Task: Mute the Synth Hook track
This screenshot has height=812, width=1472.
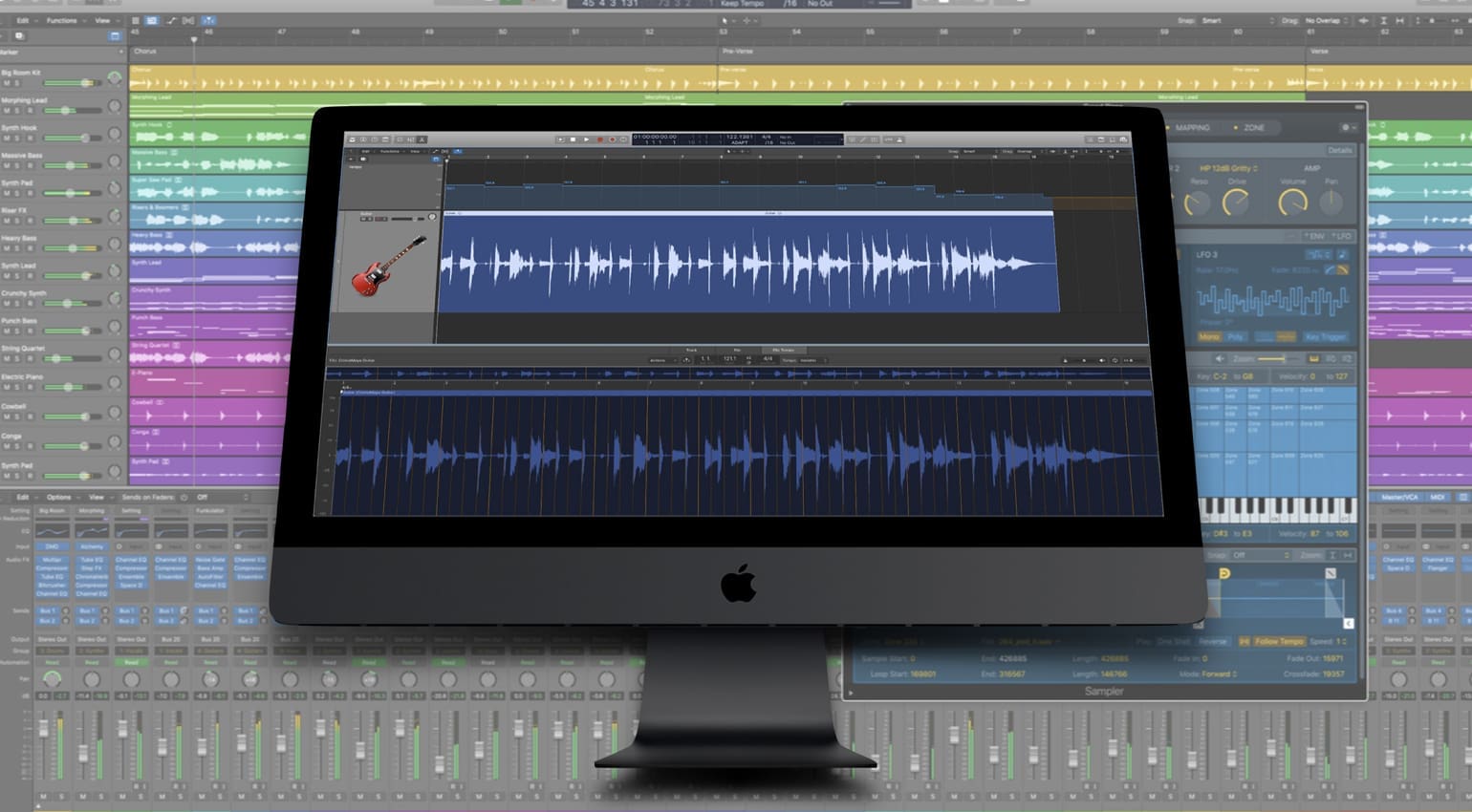Action: click(x=7, y=139)
